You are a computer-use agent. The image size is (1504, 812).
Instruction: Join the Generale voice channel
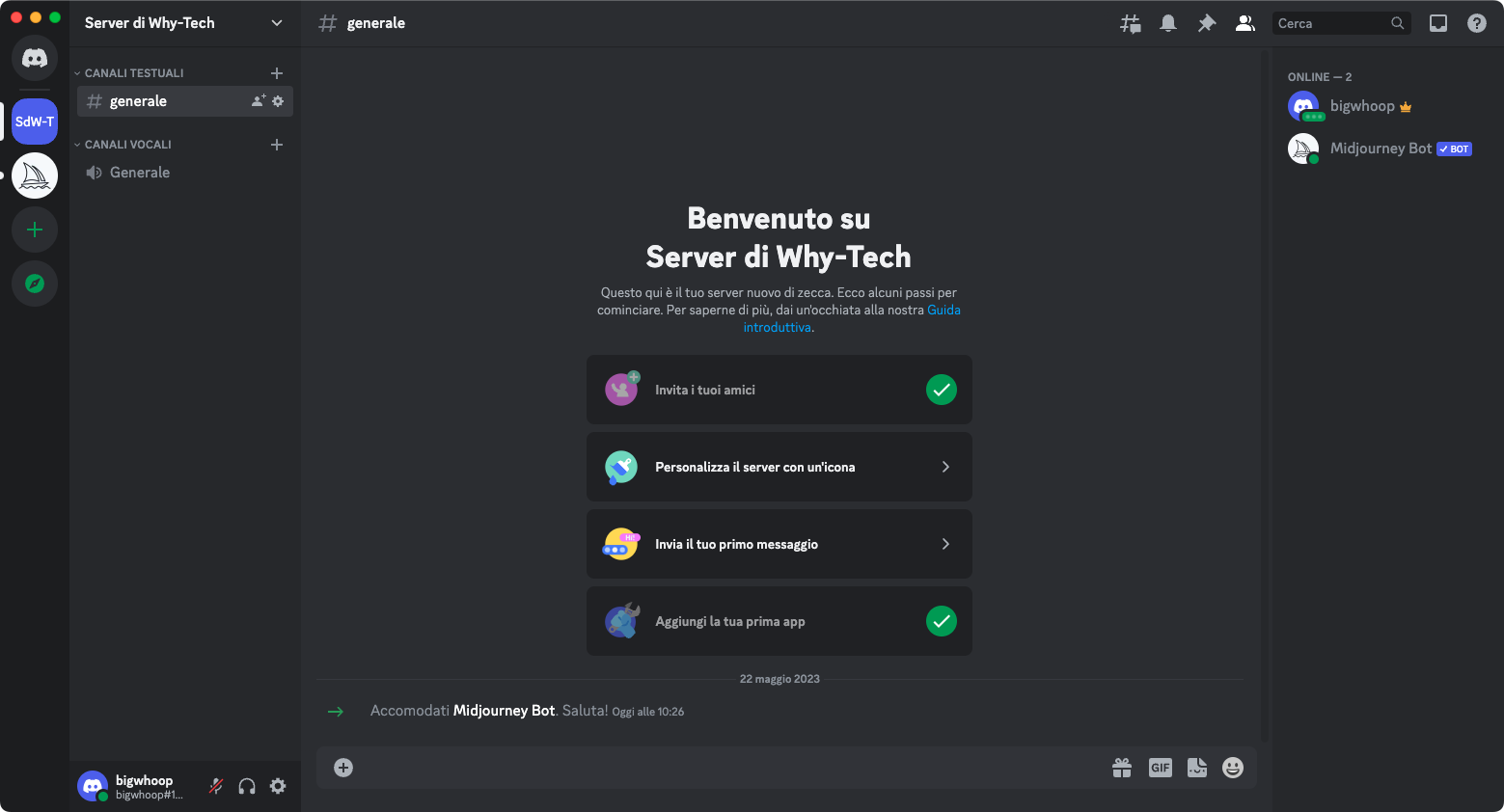185,173
